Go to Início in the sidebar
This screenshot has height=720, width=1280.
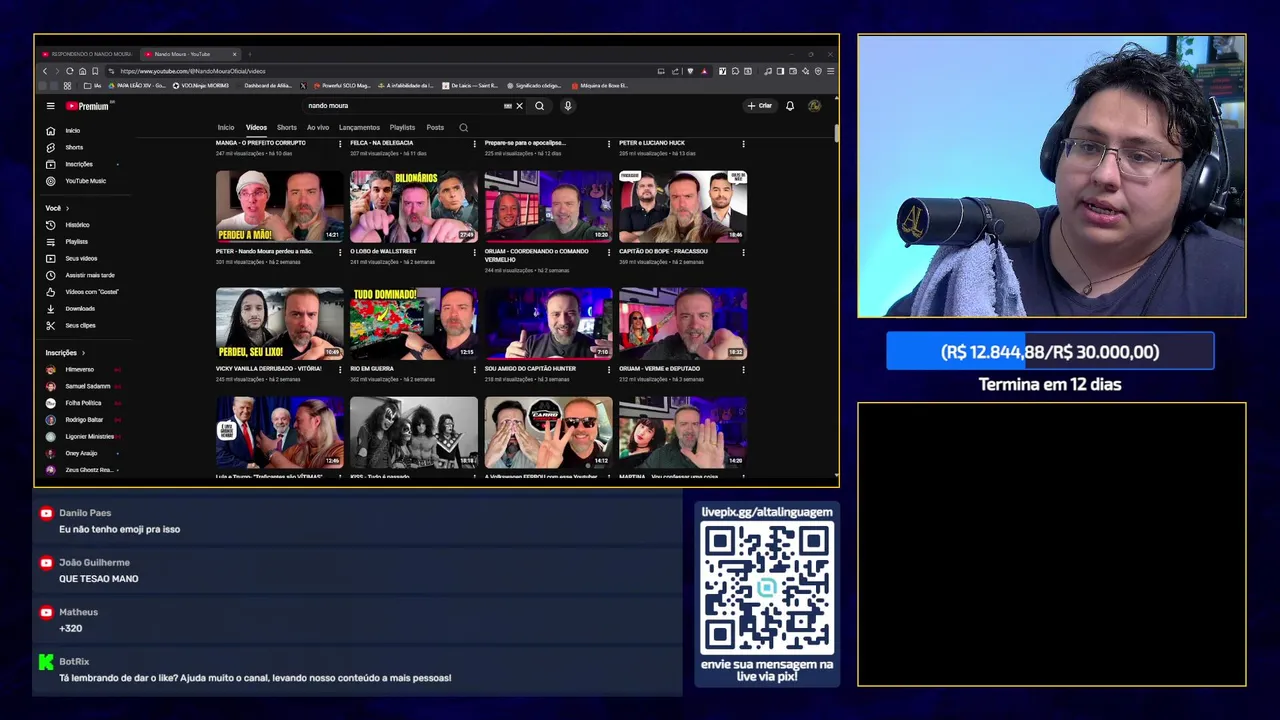click(73, 131)
